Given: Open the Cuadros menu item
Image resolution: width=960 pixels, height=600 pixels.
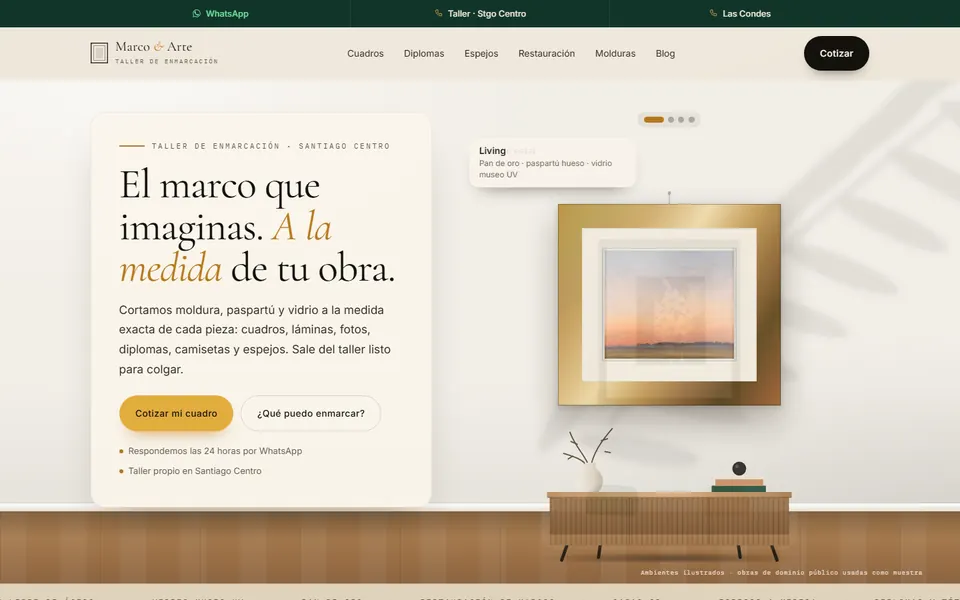Looking at the screenshot, I should (366, 53).
